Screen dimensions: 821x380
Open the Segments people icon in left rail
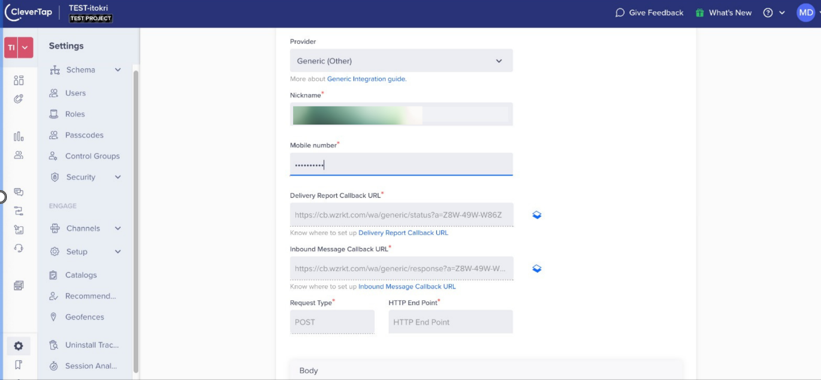pos(19,155)
